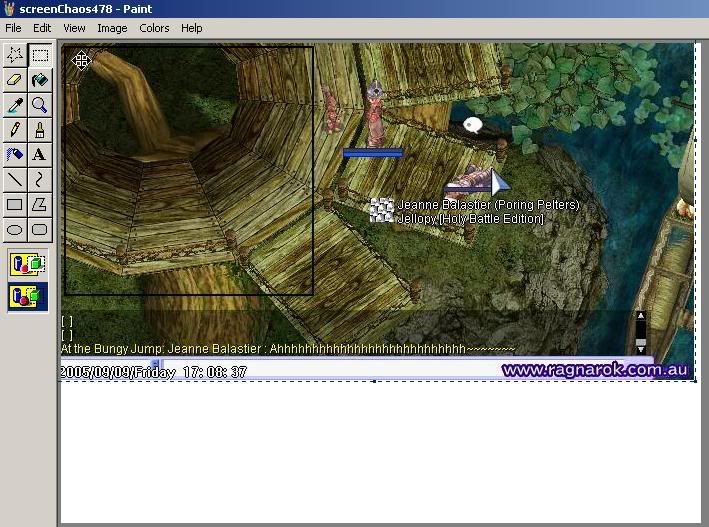Viewport: 709px width, 527px height.
Task: Open the Help menu
Action: coord(192,28)
